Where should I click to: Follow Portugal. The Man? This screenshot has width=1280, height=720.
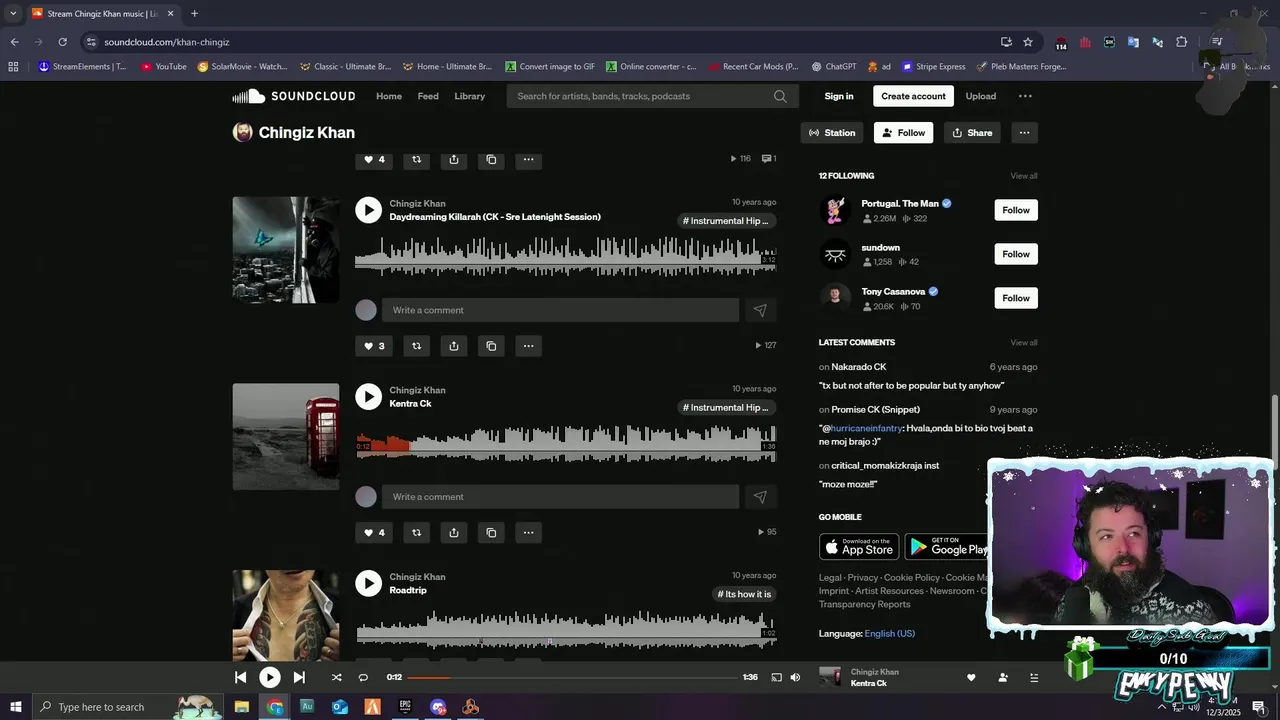[x=1016, y=210]
